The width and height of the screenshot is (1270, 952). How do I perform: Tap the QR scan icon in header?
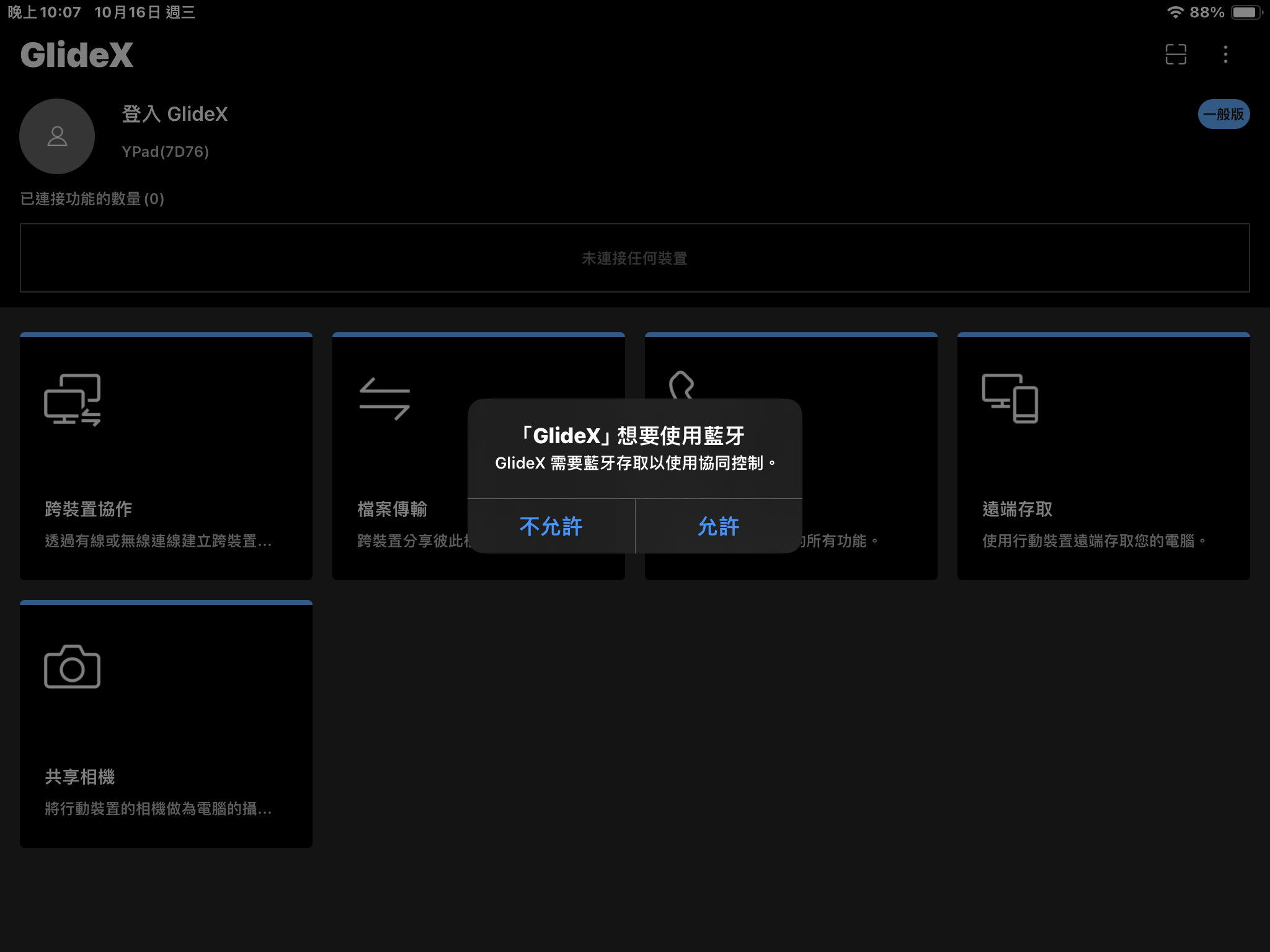(x=1176, y=55)
